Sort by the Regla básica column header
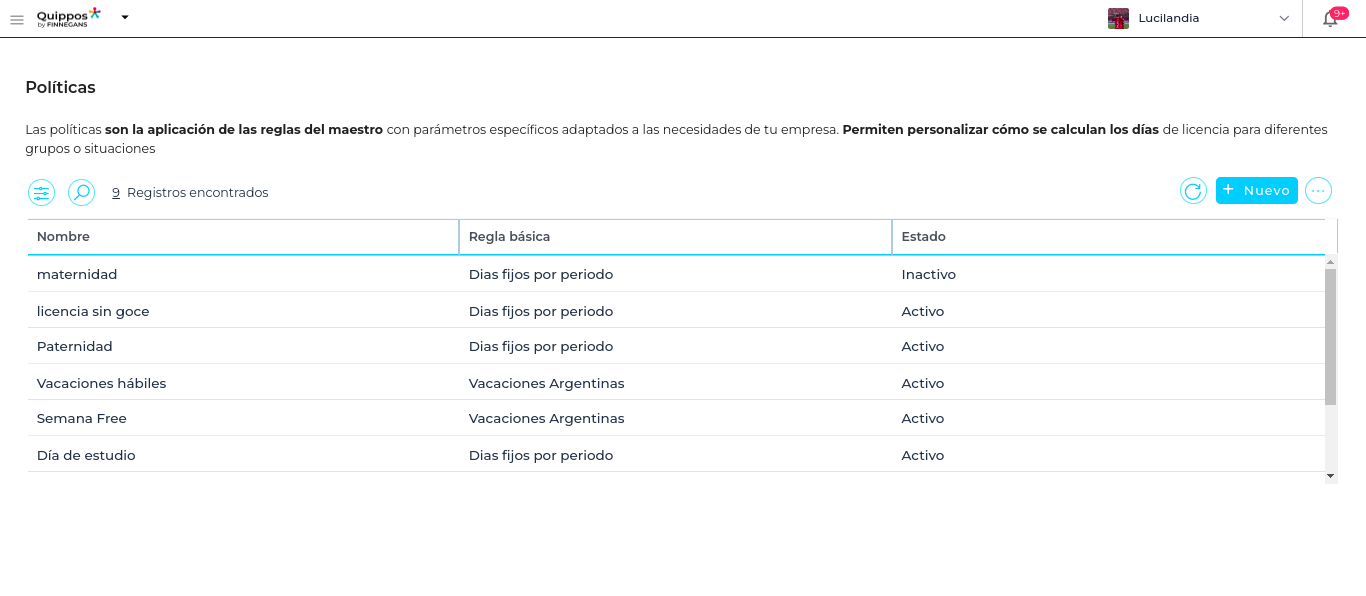The width and height of the screenshot is (1366, 596). pos(509,237)
